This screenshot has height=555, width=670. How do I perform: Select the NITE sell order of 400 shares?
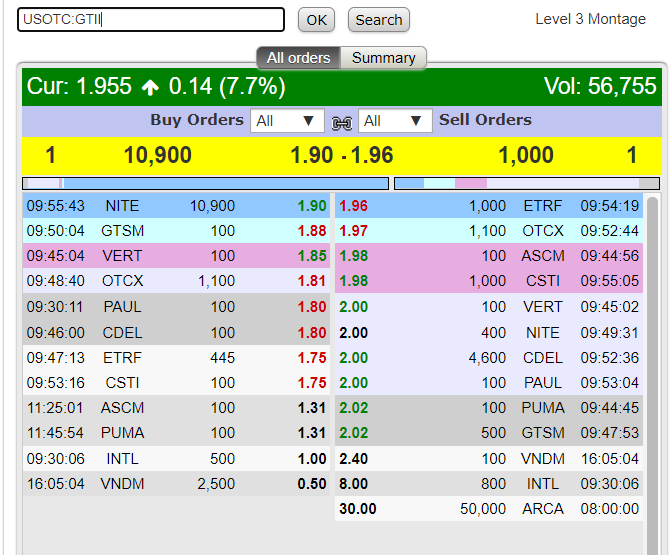pos(489,332)
